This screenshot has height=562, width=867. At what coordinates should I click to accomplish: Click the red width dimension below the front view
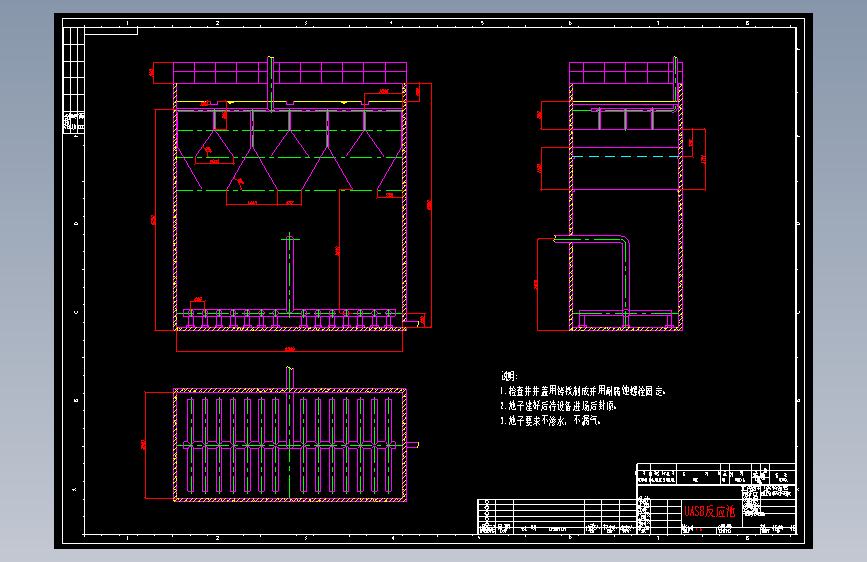[289, 349]
